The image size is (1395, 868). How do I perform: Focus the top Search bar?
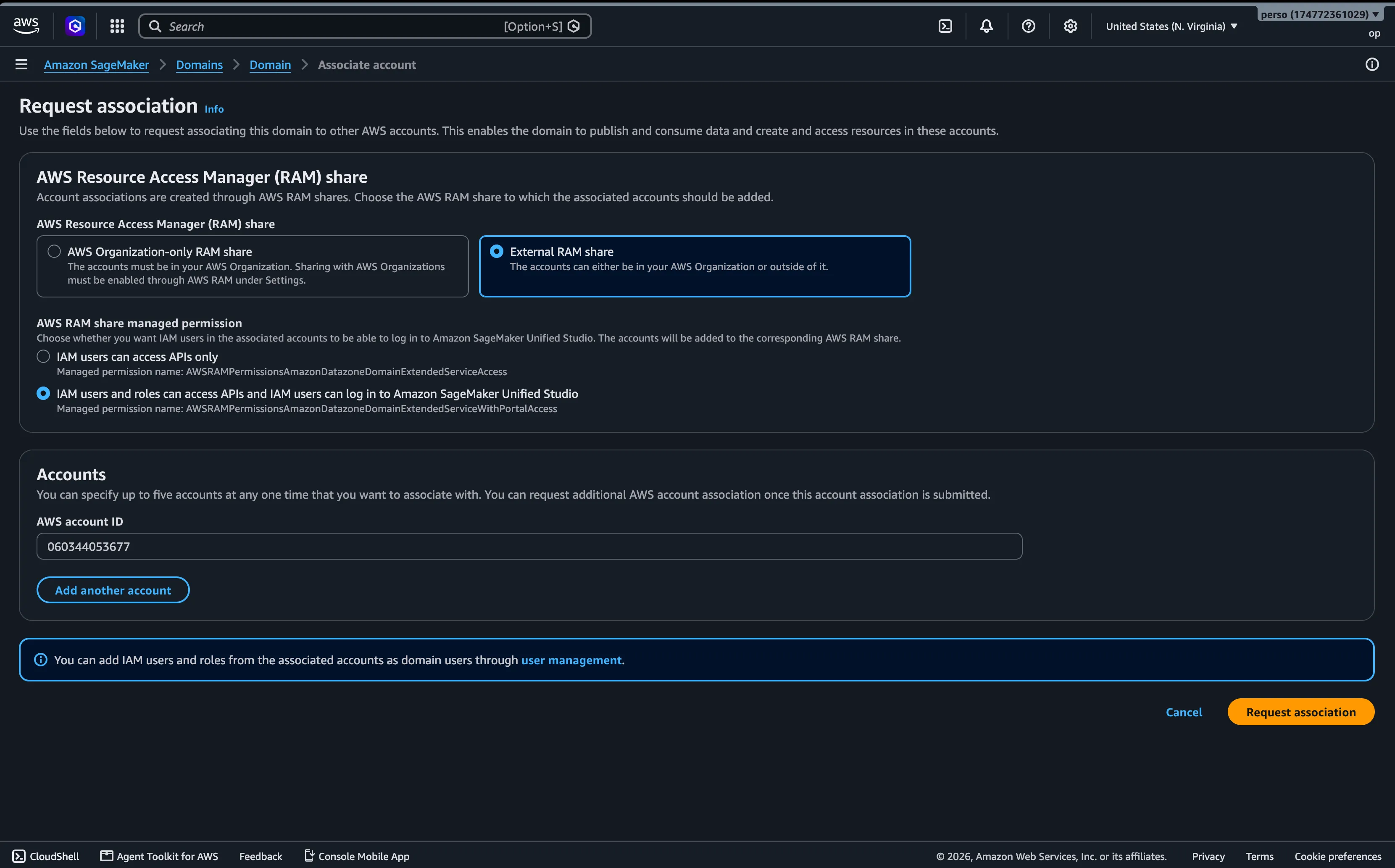pos(365,26)
